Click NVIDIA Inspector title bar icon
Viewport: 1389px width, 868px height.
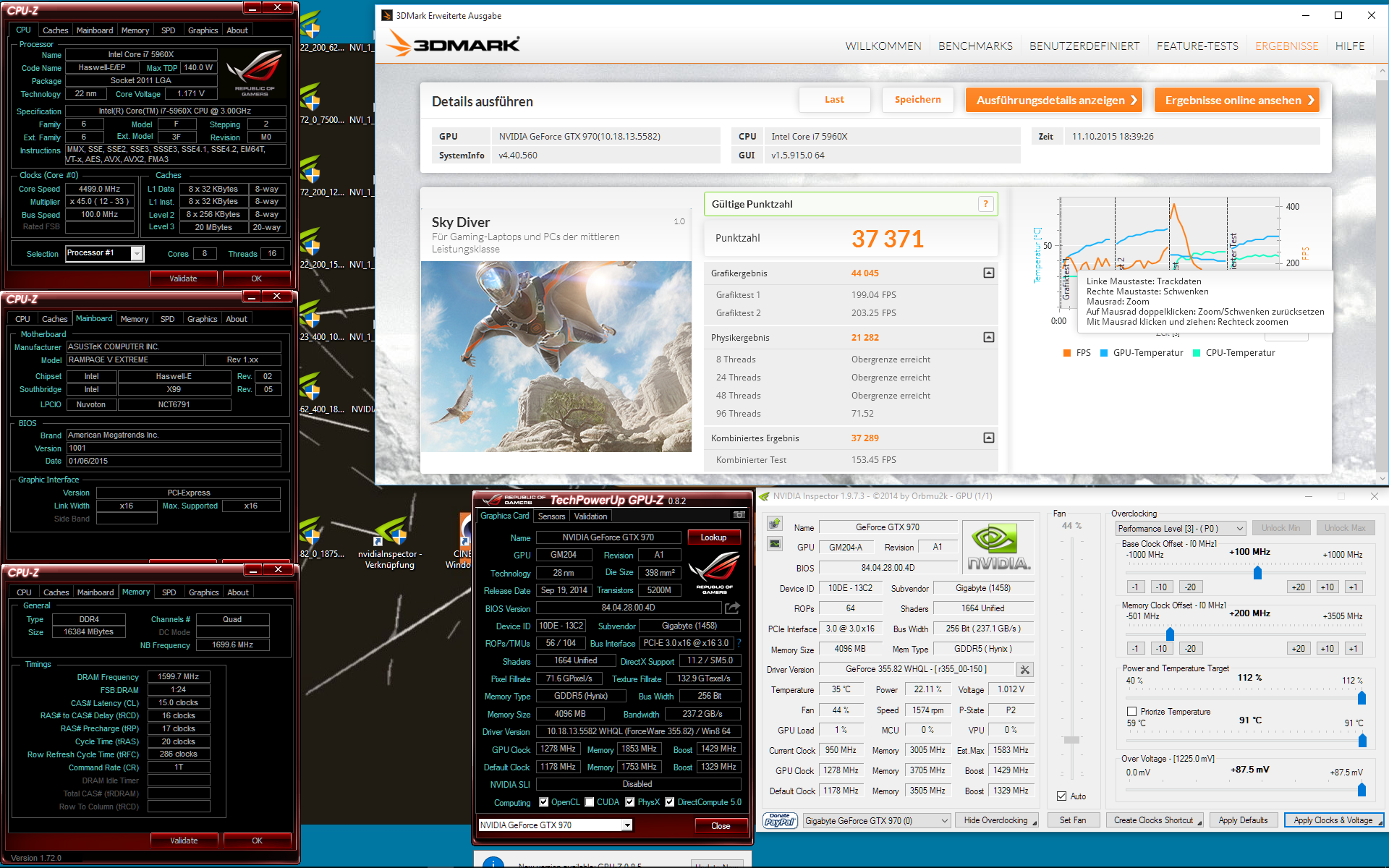point(763,496)
